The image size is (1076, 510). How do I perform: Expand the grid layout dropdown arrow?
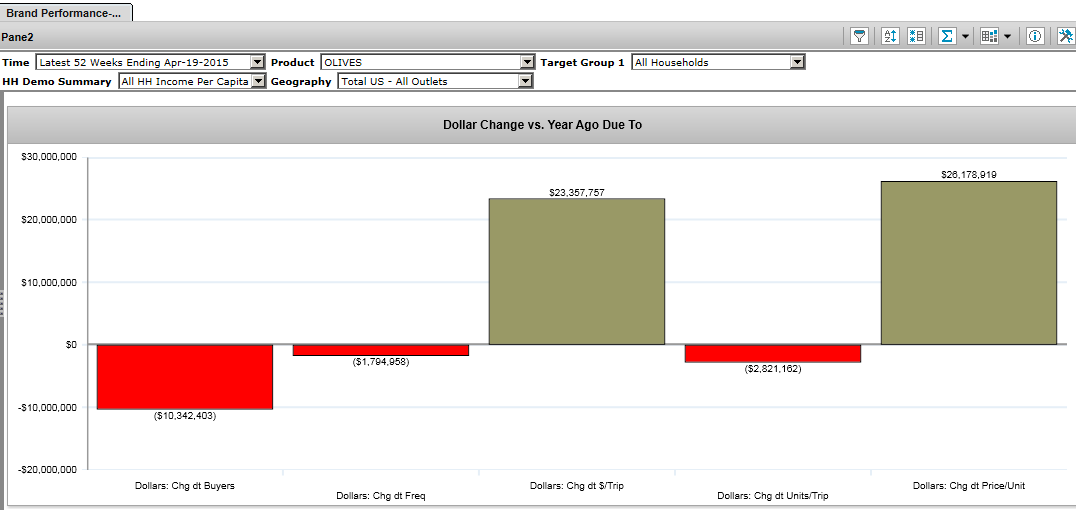(1007, 36)
